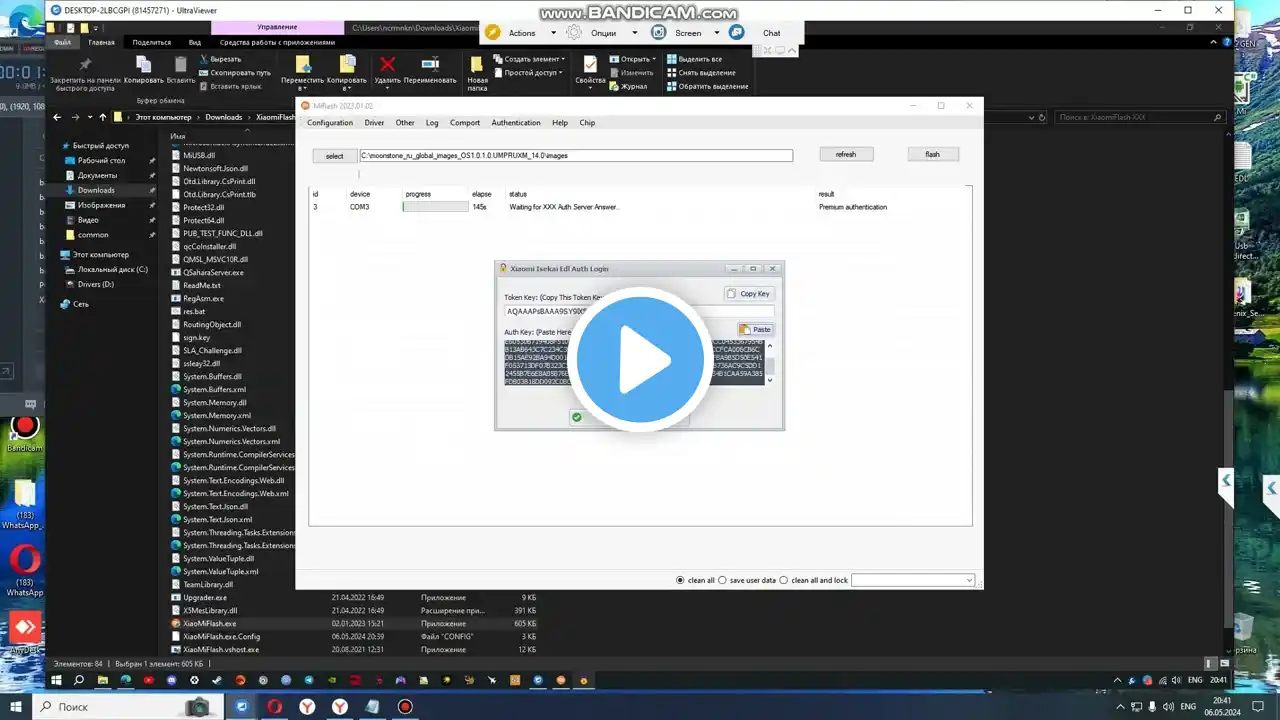The width and height of the screenshot is (1280, 720).
Task: Click the firmware images path field
Action: tap(576, 156)
